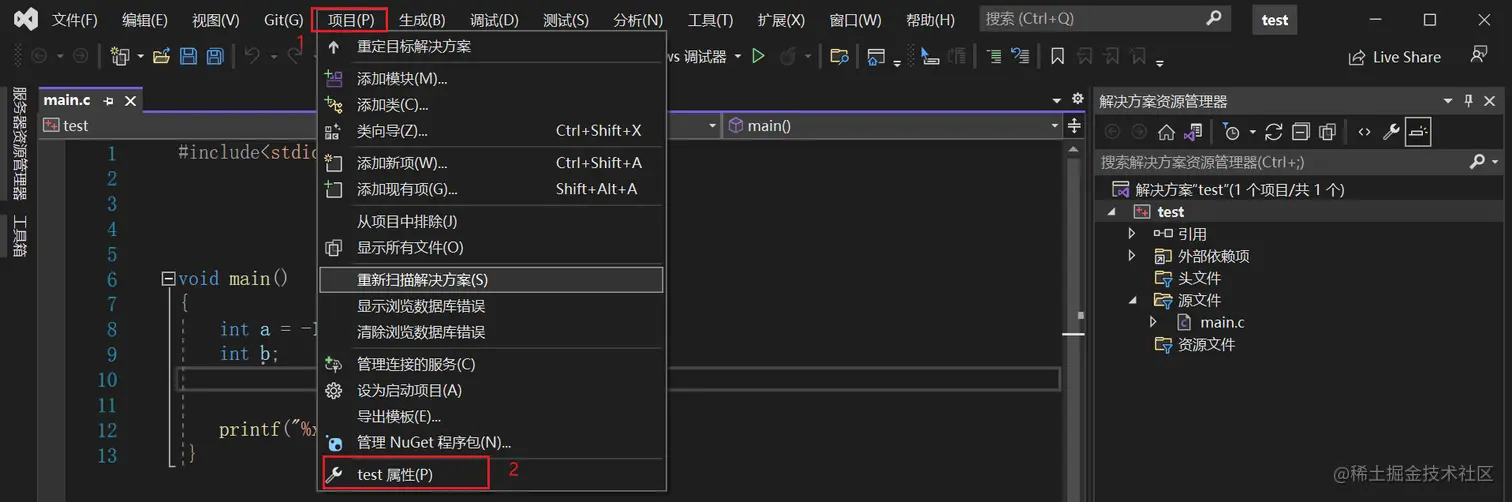Select 设为启动项目(A) menu entry

[492, 390]
